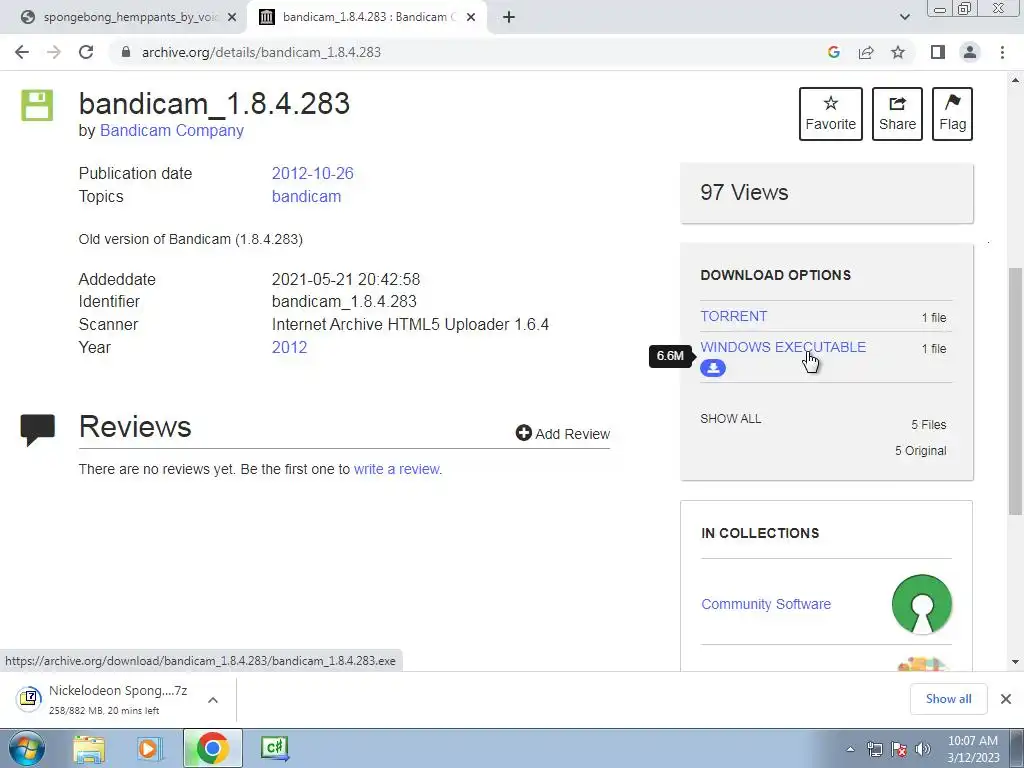Go back to the previous page

22,52
